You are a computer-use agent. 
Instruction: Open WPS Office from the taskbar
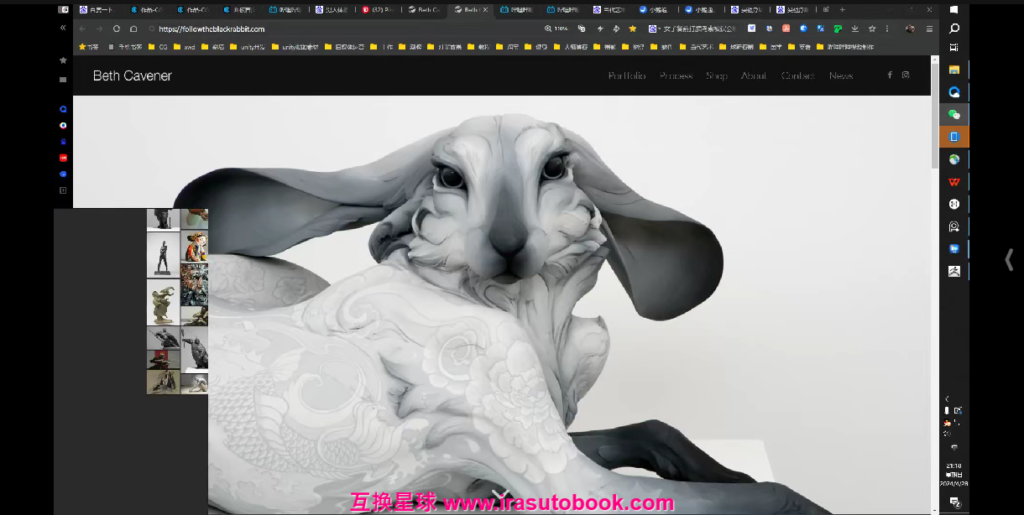point(954,182)
